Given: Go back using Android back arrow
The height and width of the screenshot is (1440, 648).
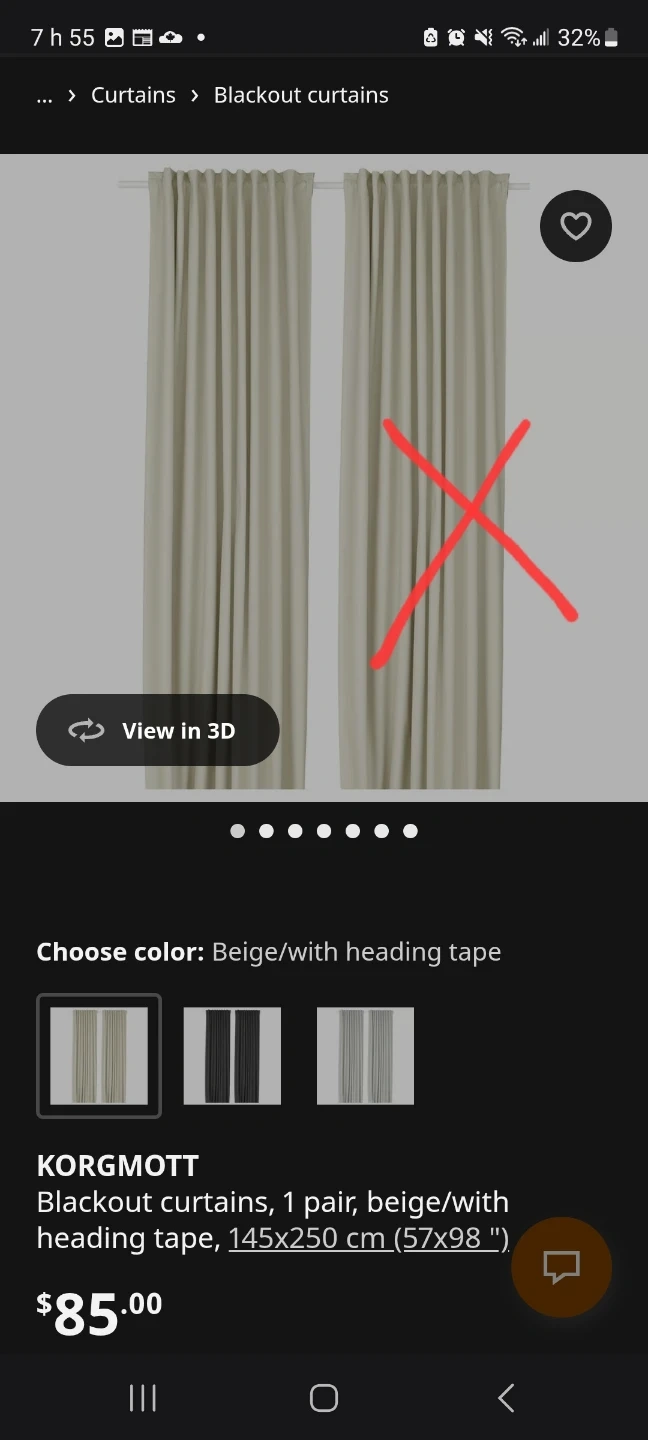Looking at the screenshot, I should coord(506,1397).
